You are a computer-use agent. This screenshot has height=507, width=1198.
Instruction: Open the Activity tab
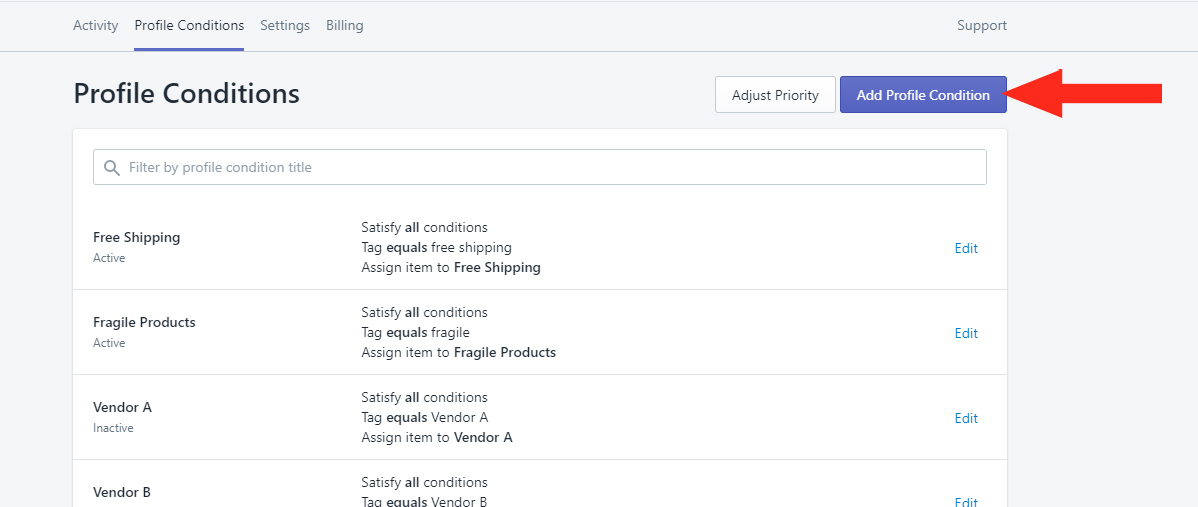96,25
